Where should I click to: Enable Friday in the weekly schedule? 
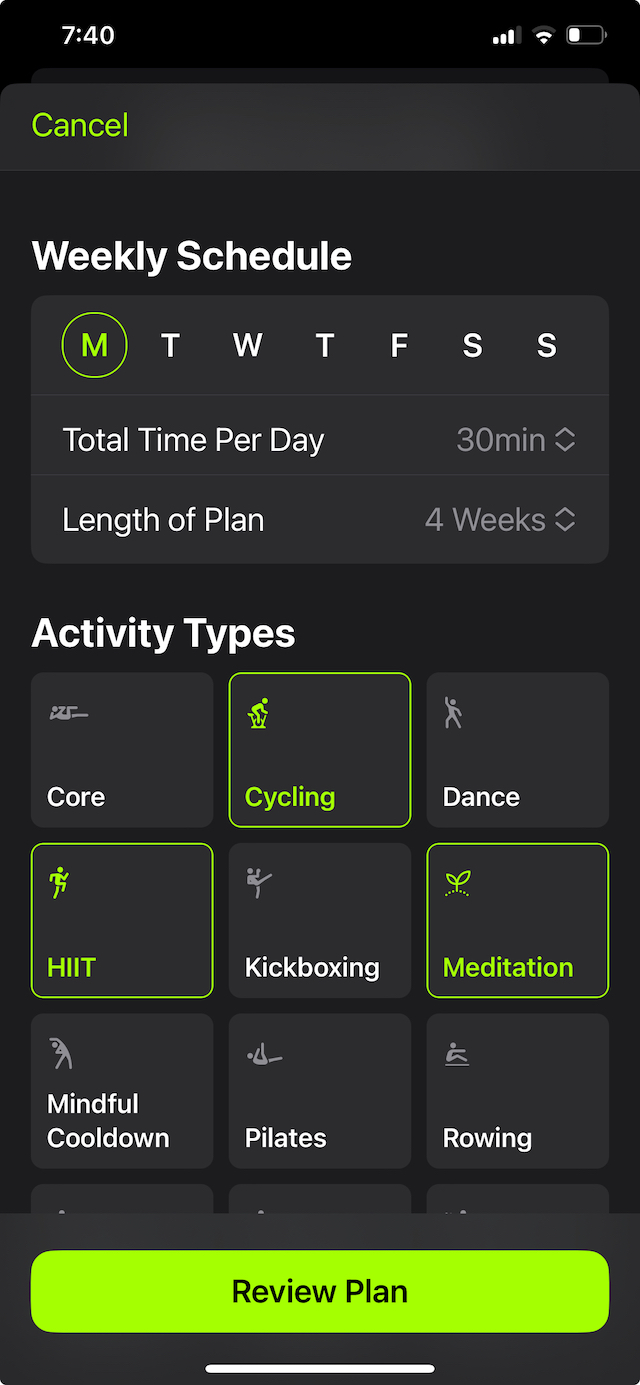[398, 345]
